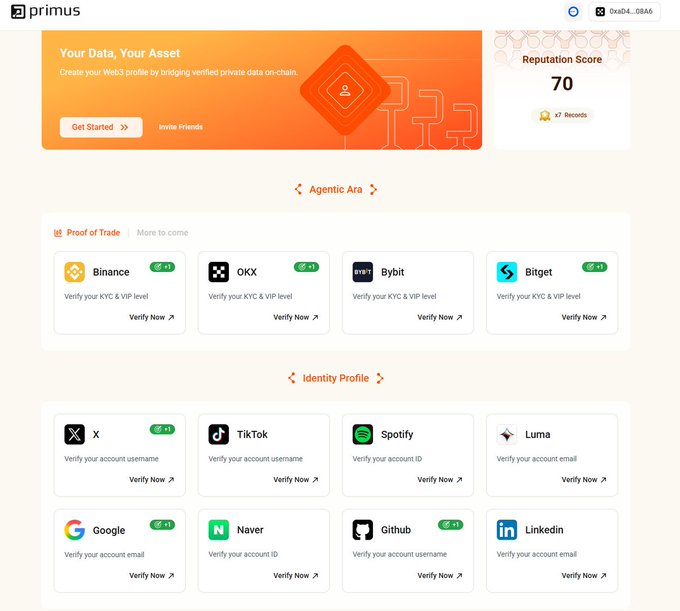Open the x7 Records badge
Image resolution: width=680 pixels, height=611 pixels.
562,115
